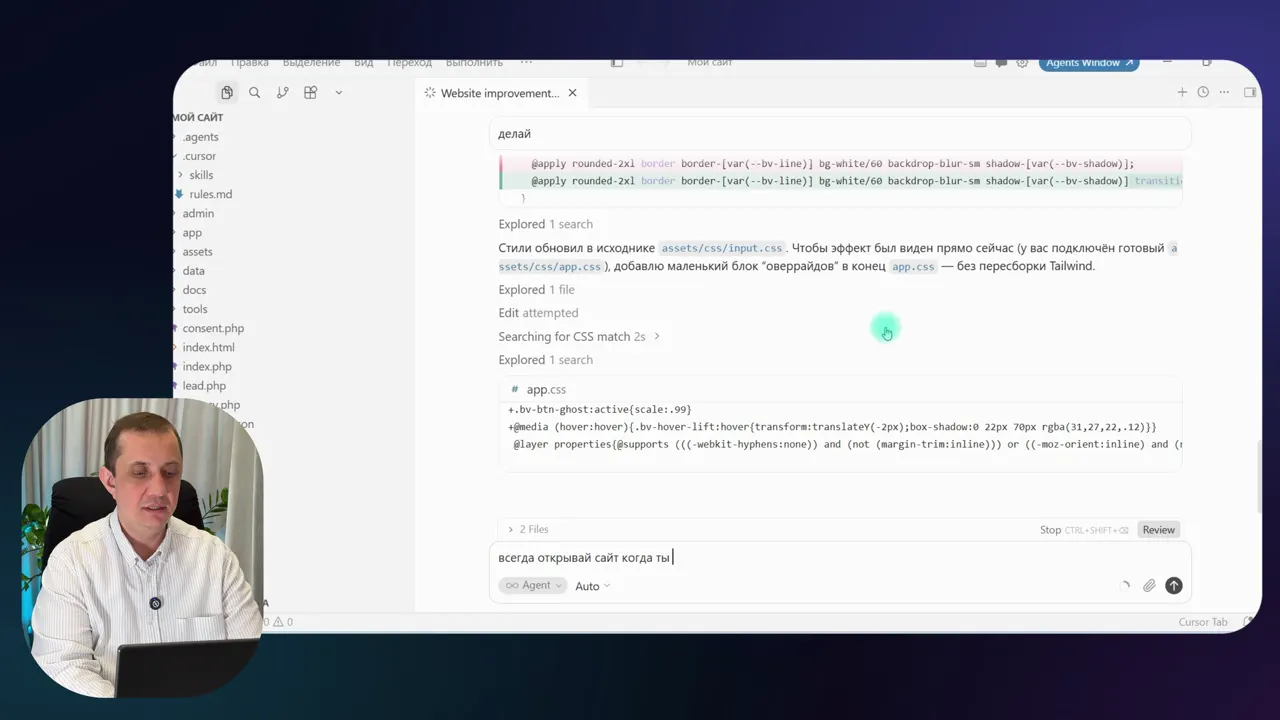Toggle the side panel layout icon

point(1249,92)
